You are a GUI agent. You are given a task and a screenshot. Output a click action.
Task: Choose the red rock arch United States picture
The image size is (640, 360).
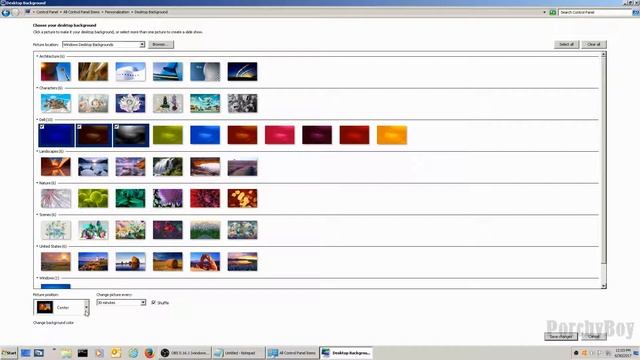point(205,262)
